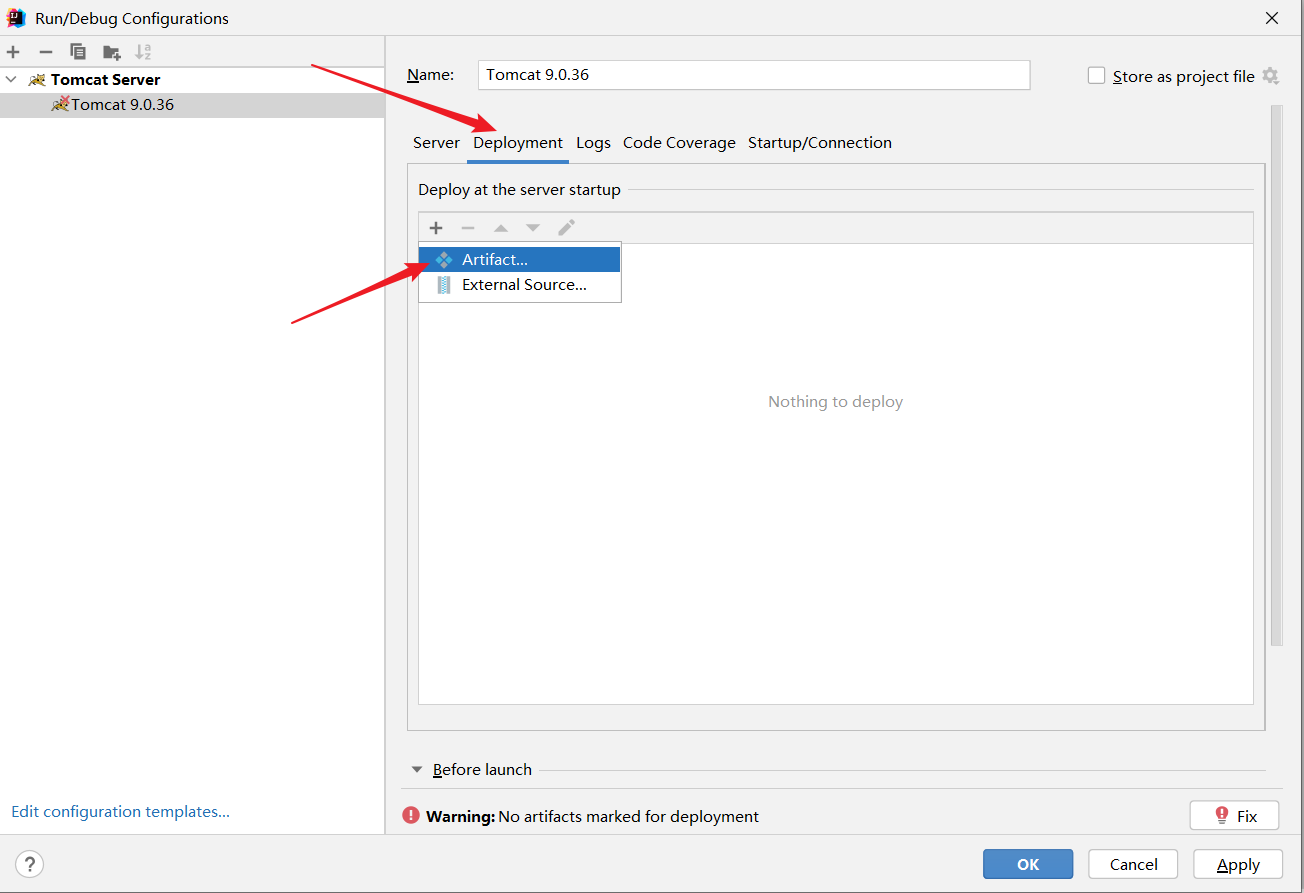The height and width of the screenshot is (893, 1304).
Task: Move deployment item down arrow
Action: [533, 228]
